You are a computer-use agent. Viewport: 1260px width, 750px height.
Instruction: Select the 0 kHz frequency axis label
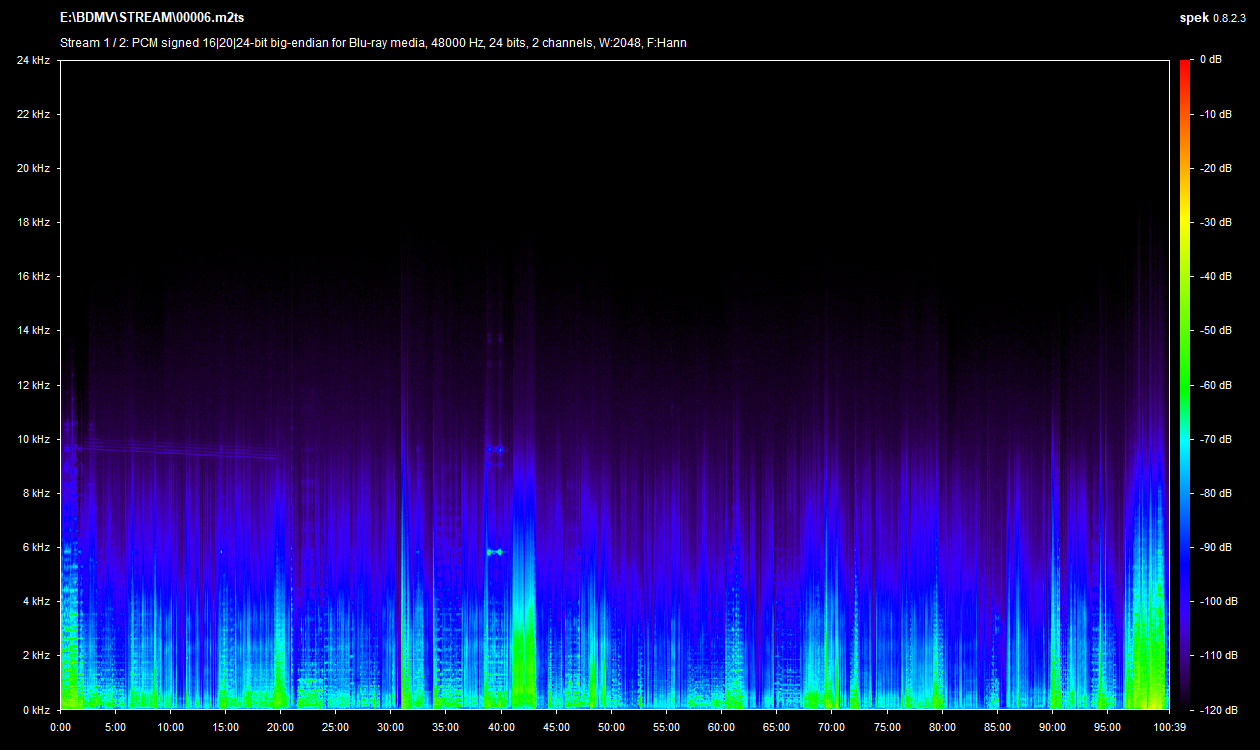point(35,709)
